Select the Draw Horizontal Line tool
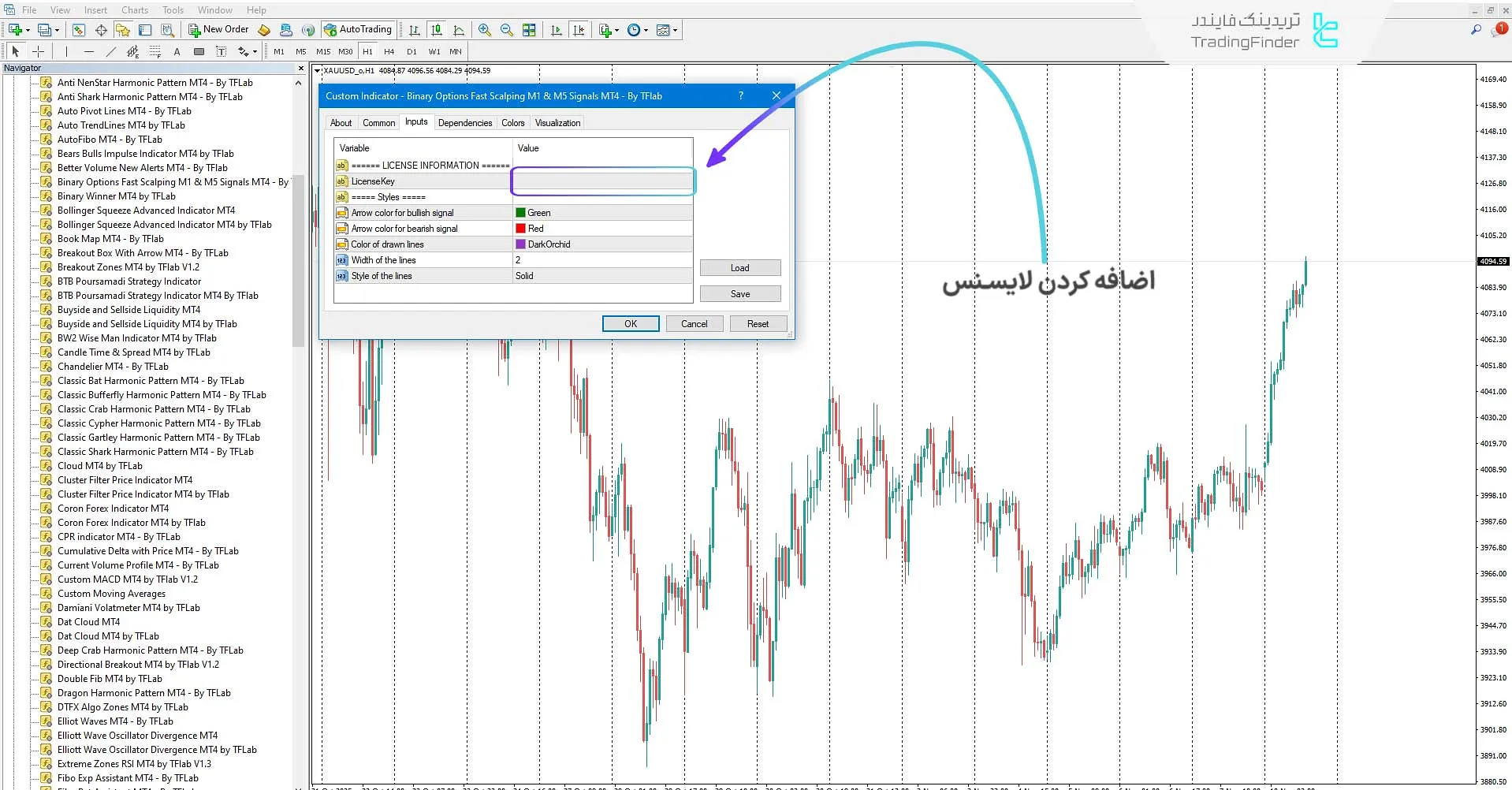1512x790 pixels. pyautogui.click(x=89, y=51)
